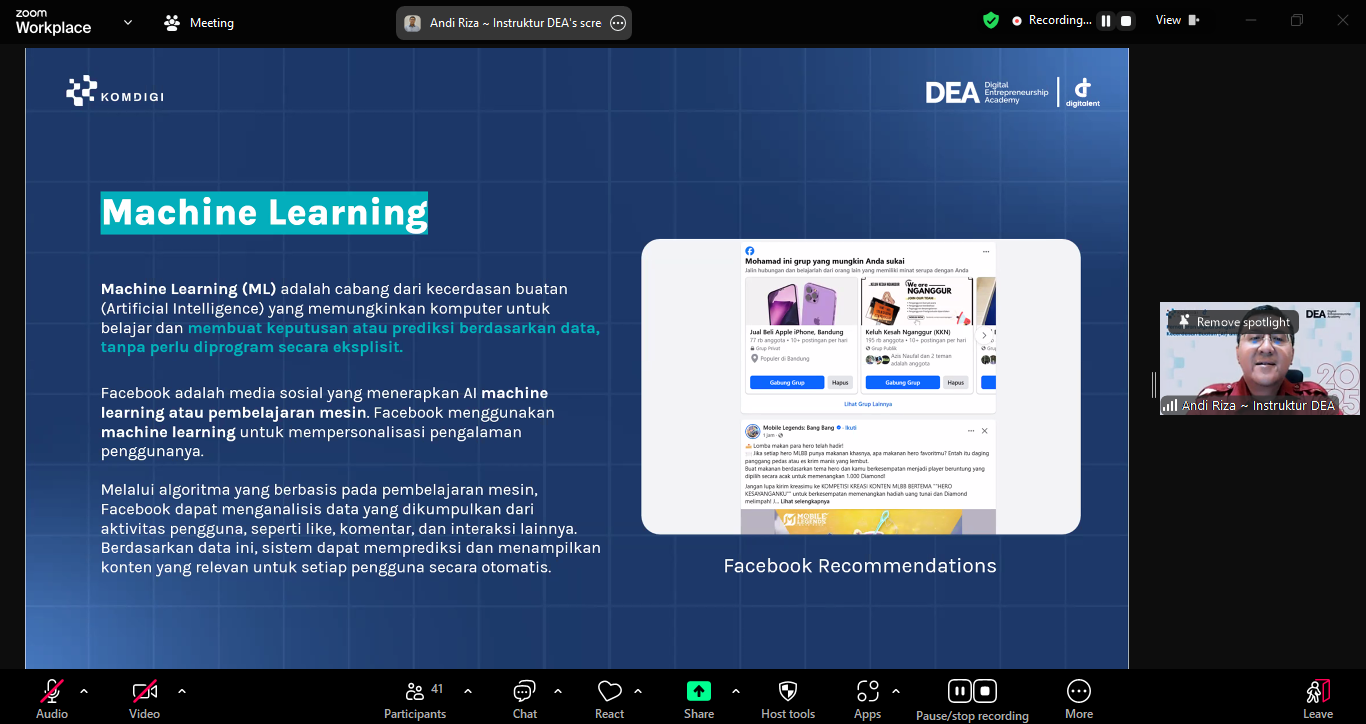
Task: Stop recording from the top indicator
Action: point(1126,21)
